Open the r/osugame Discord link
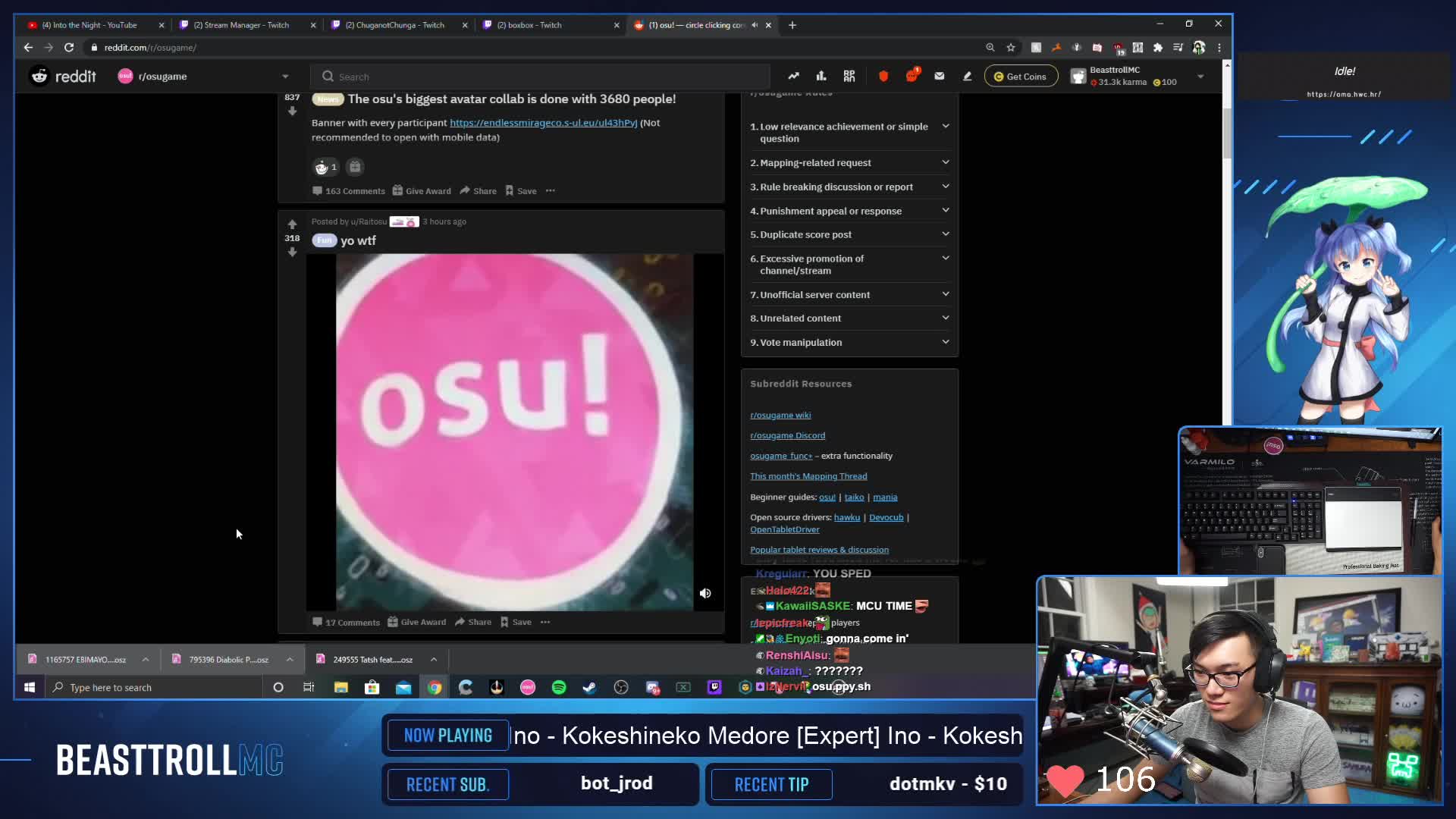The image size is (1456, 819). click(x=787, y=435)
